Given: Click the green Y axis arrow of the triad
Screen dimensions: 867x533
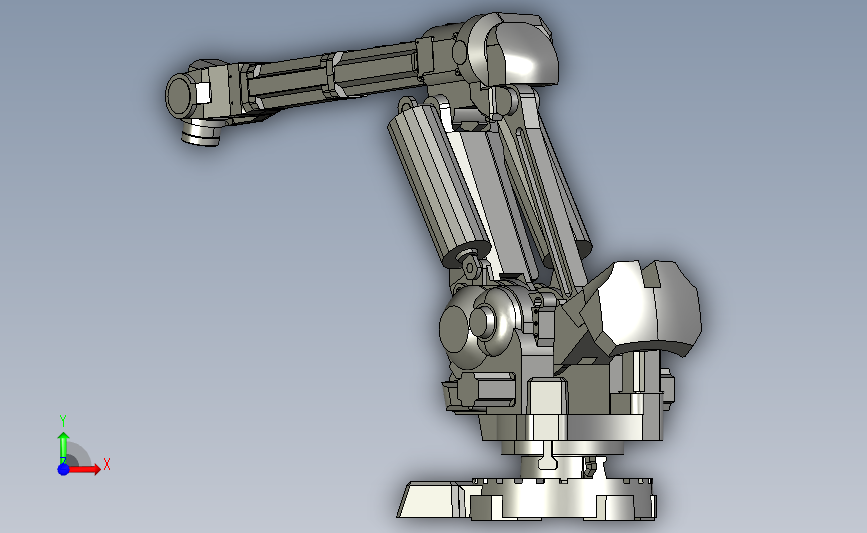Looking at the screenshot, I should [63, 447].
